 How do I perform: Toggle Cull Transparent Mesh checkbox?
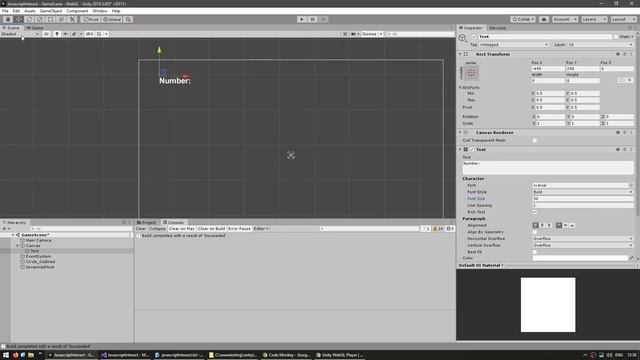pos(535,140)
